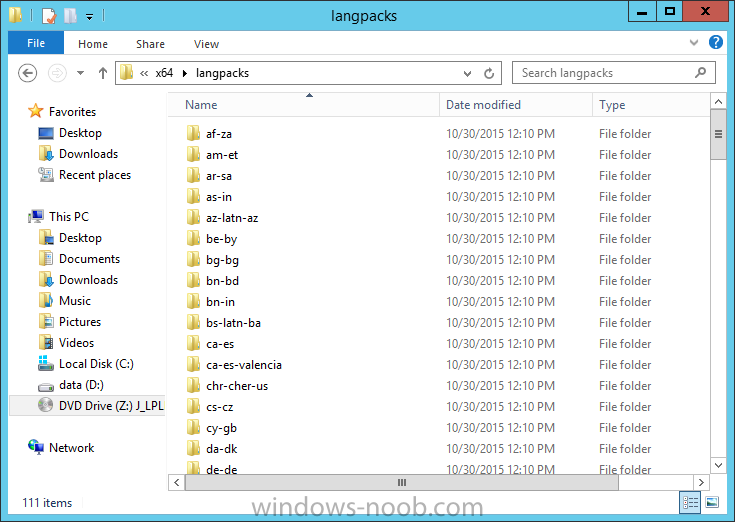Viewport: 735px width, 522px height.
Task: Open the arrow between x64 and langpacks
Action: 185,74
